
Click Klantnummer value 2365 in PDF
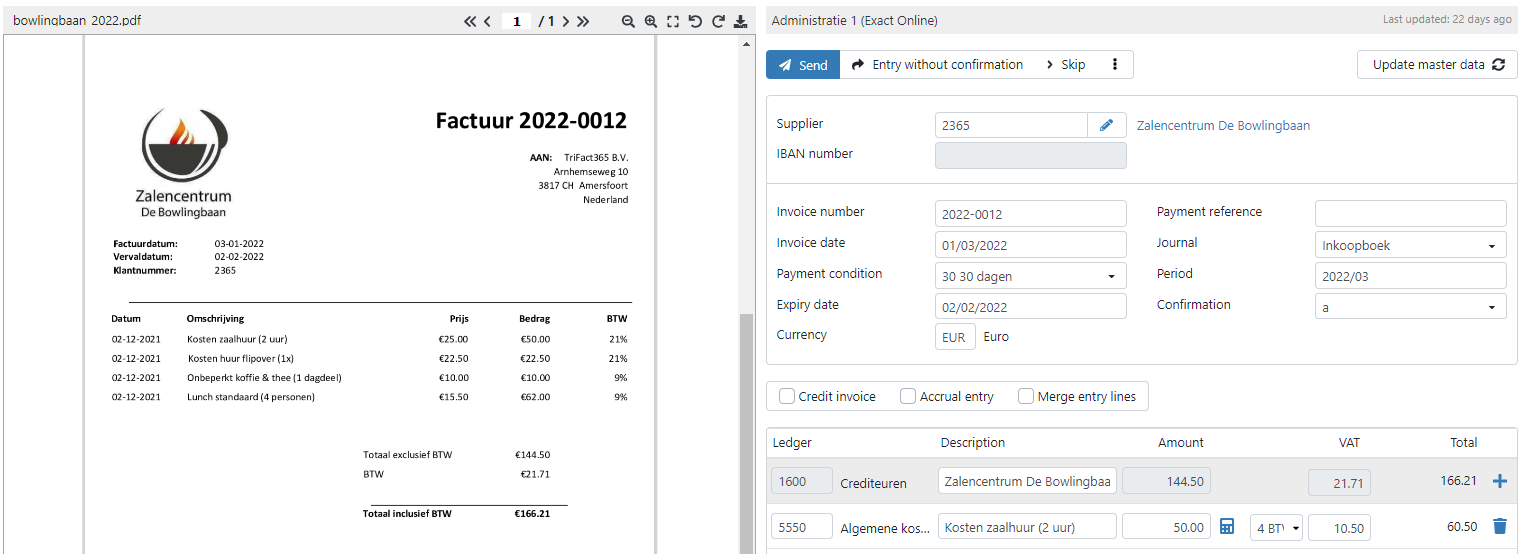[225, 270]
